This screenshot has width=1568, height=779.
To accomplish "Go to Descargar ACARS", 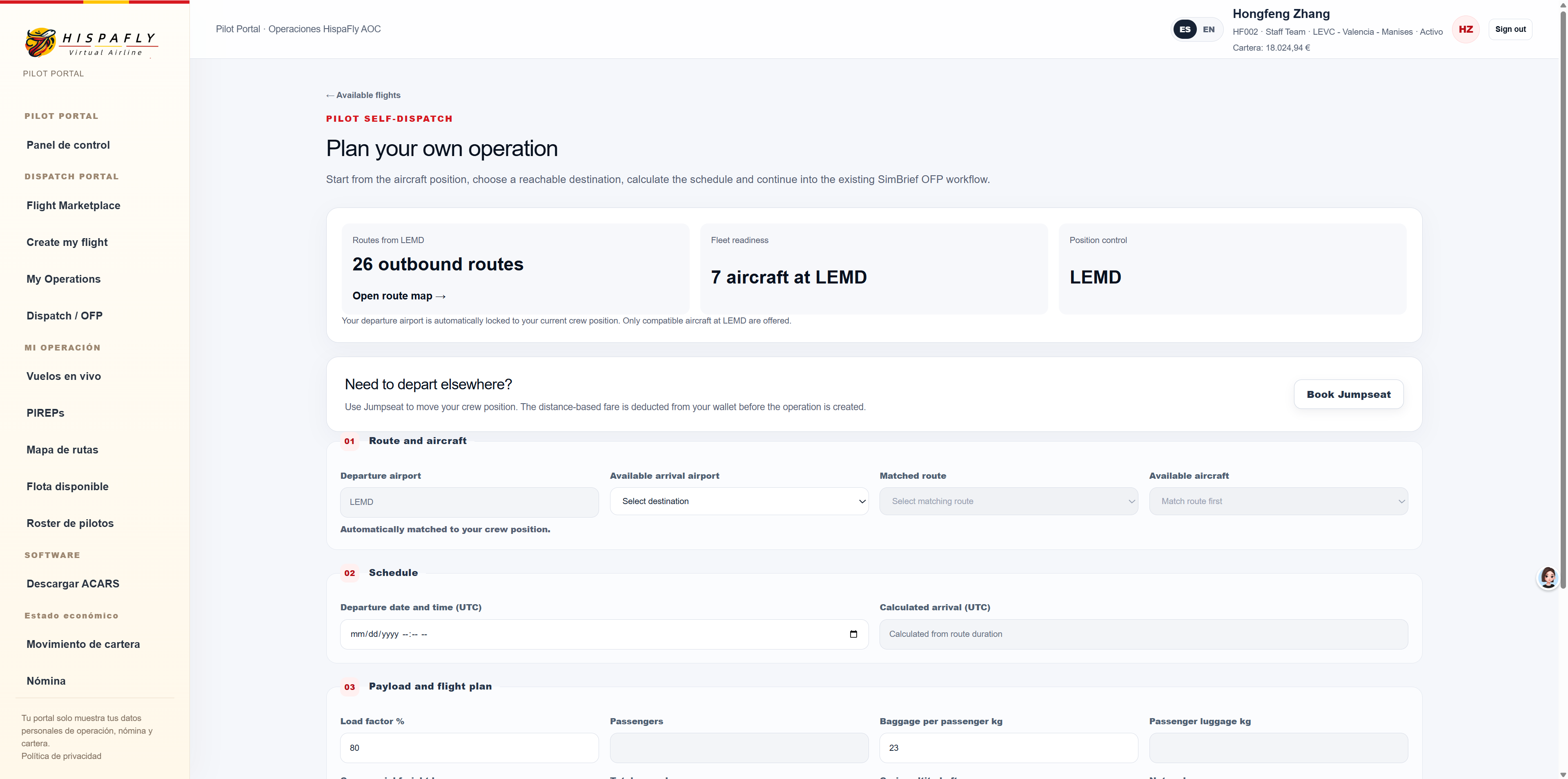I will [73, 583].
